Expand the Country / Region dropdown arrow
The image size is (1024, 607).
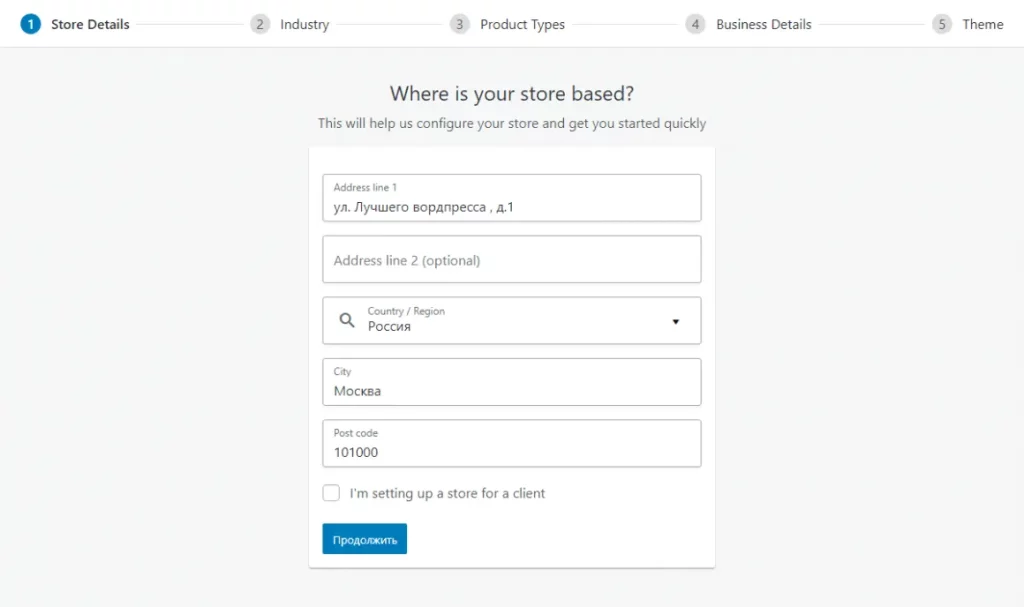point(675,321)
